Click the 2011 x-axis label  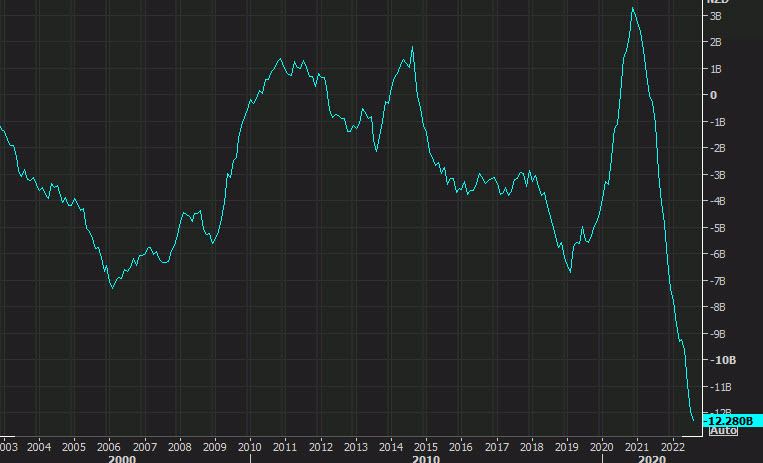[285, 447]
